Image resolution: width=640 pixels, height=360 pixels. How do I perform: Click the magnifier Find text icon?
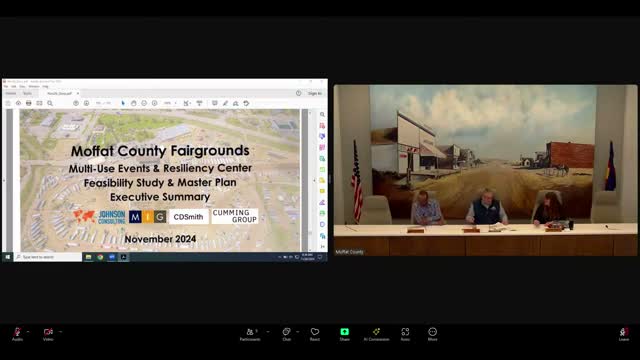(x=50, y=103)
